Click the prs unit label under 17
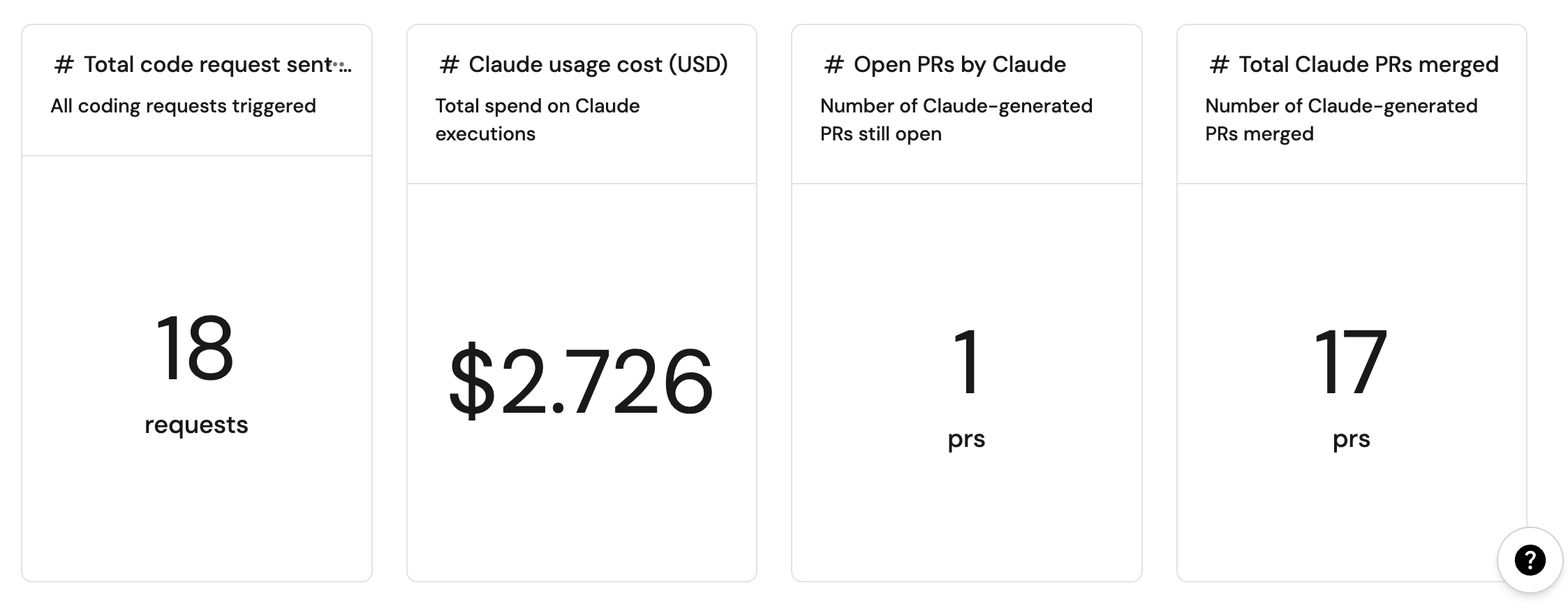 tap(1351, 439)
